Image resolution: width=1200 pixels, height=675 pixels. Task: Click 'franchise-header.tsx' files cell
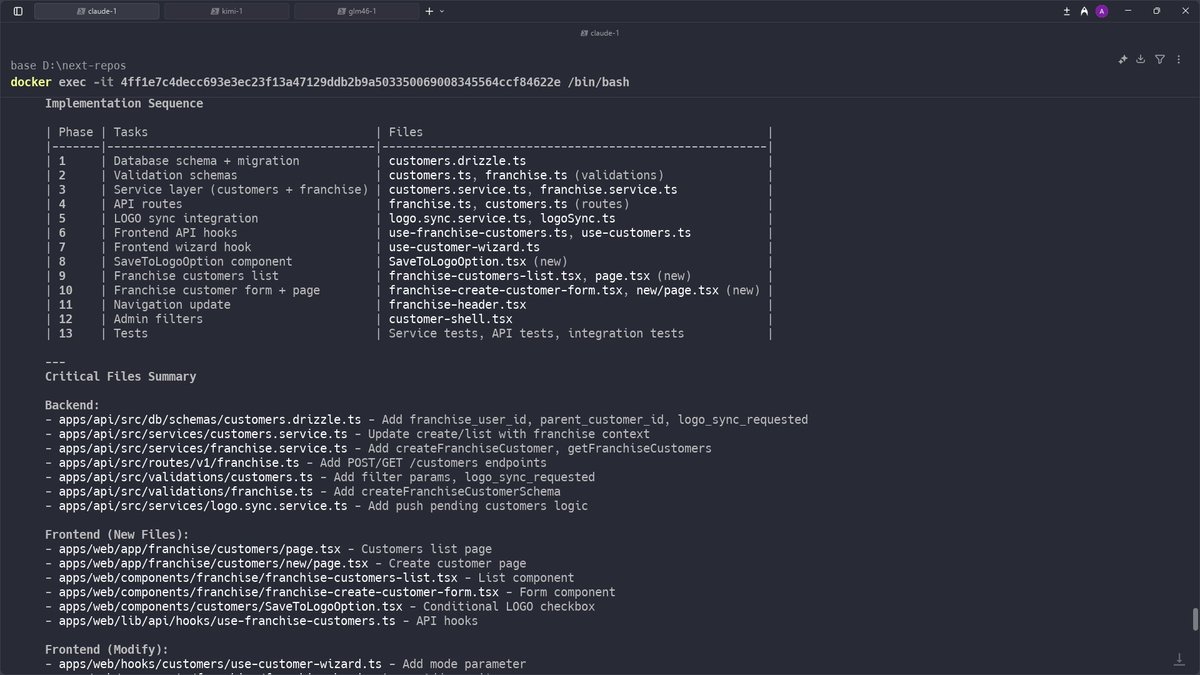click(x=457, y=305)
